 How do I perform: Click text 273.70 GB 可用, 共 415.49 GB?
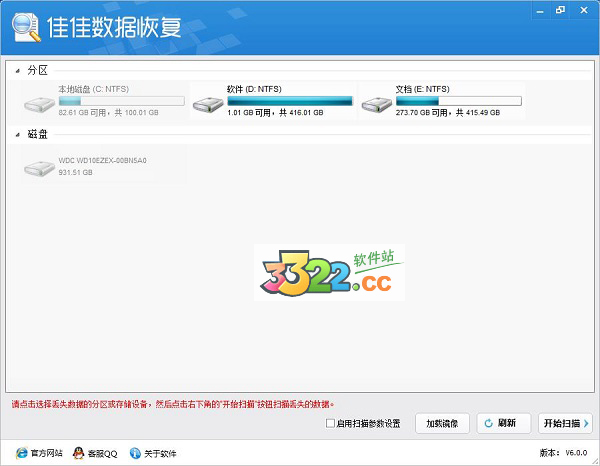click(x=448, y=112)
